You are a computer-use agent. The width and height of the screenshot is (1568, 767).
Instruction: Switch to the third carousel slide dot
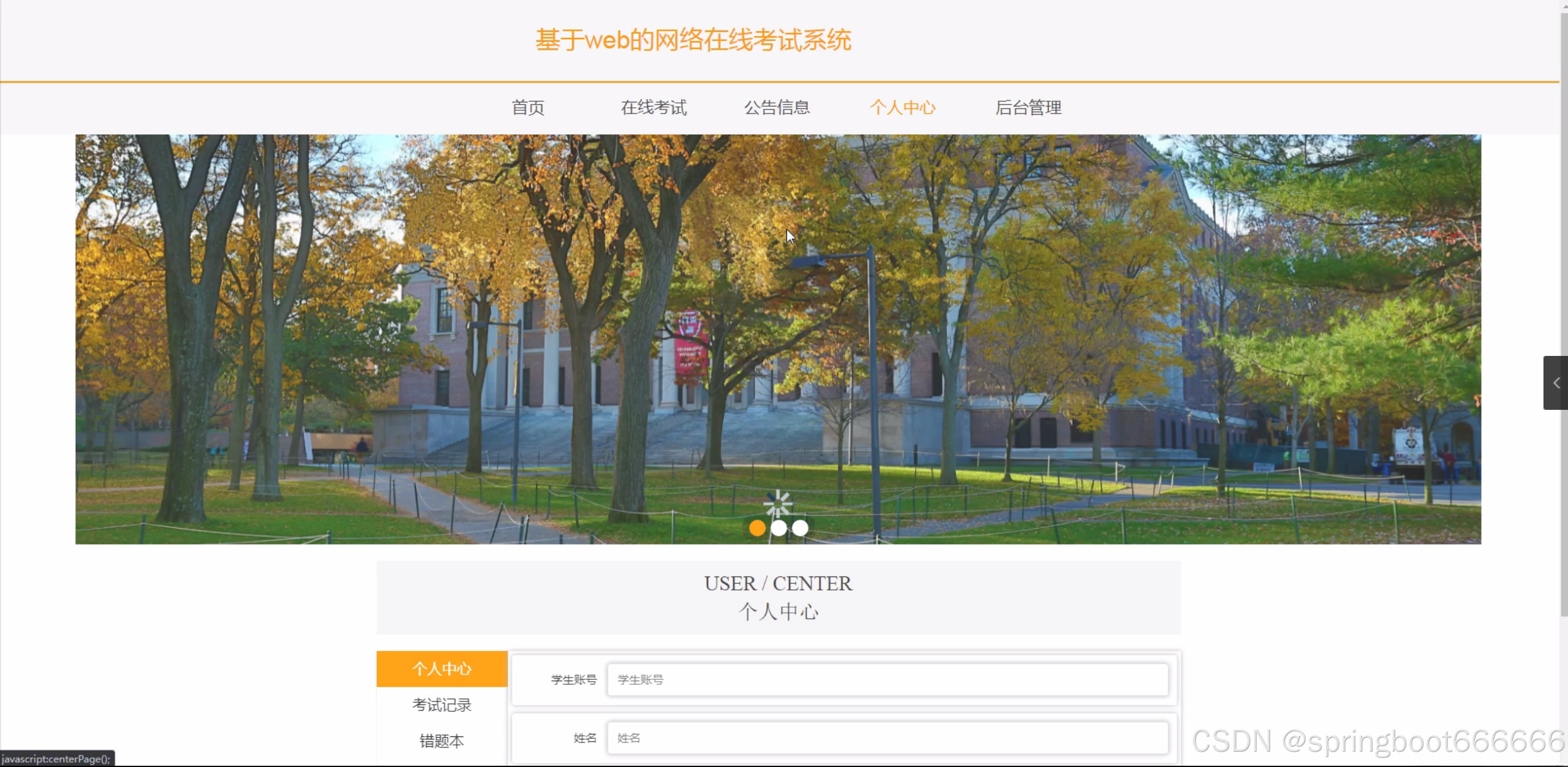click(x=800, y=528)
